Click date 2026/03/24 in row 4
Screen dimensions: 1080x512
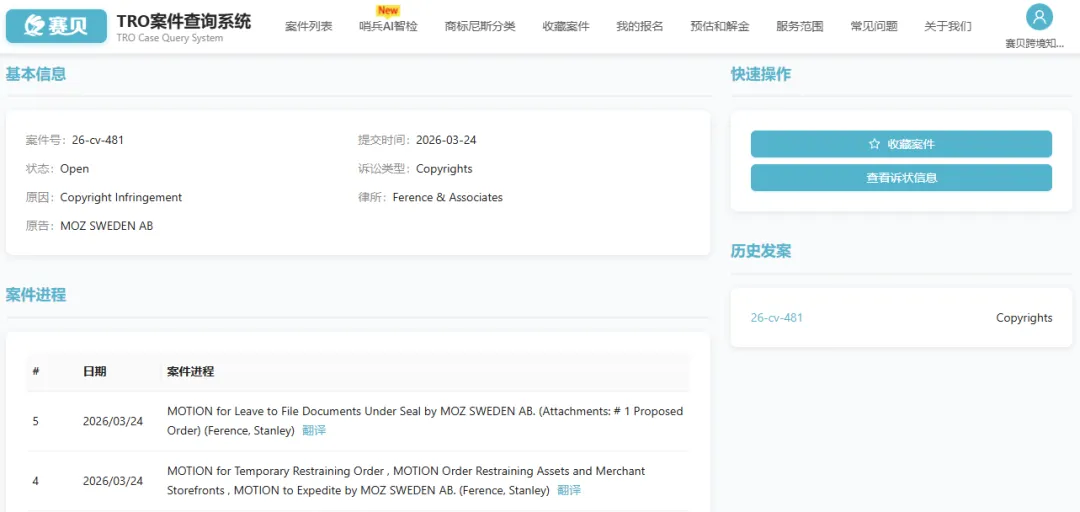(x=113, y=481)
